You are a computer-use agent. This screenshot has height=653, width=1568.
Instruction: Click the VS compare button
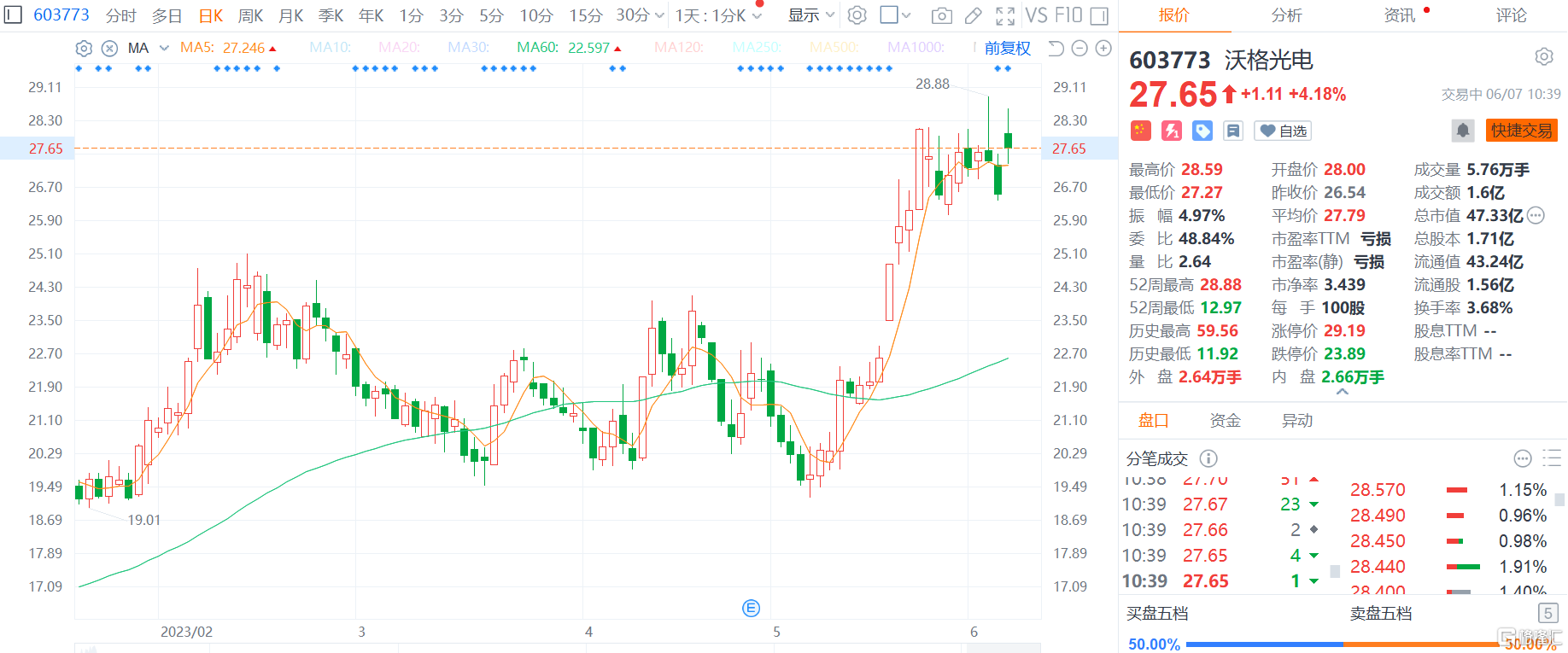click(x=1036, y=15)
